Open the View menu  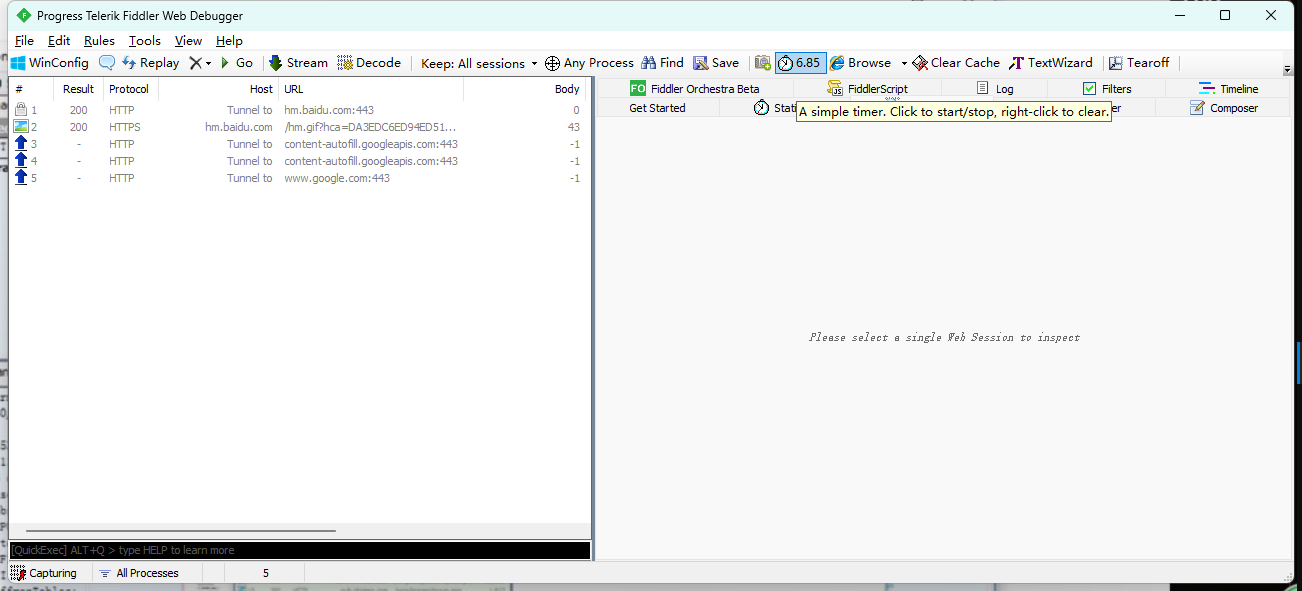[x=188, y=41]
